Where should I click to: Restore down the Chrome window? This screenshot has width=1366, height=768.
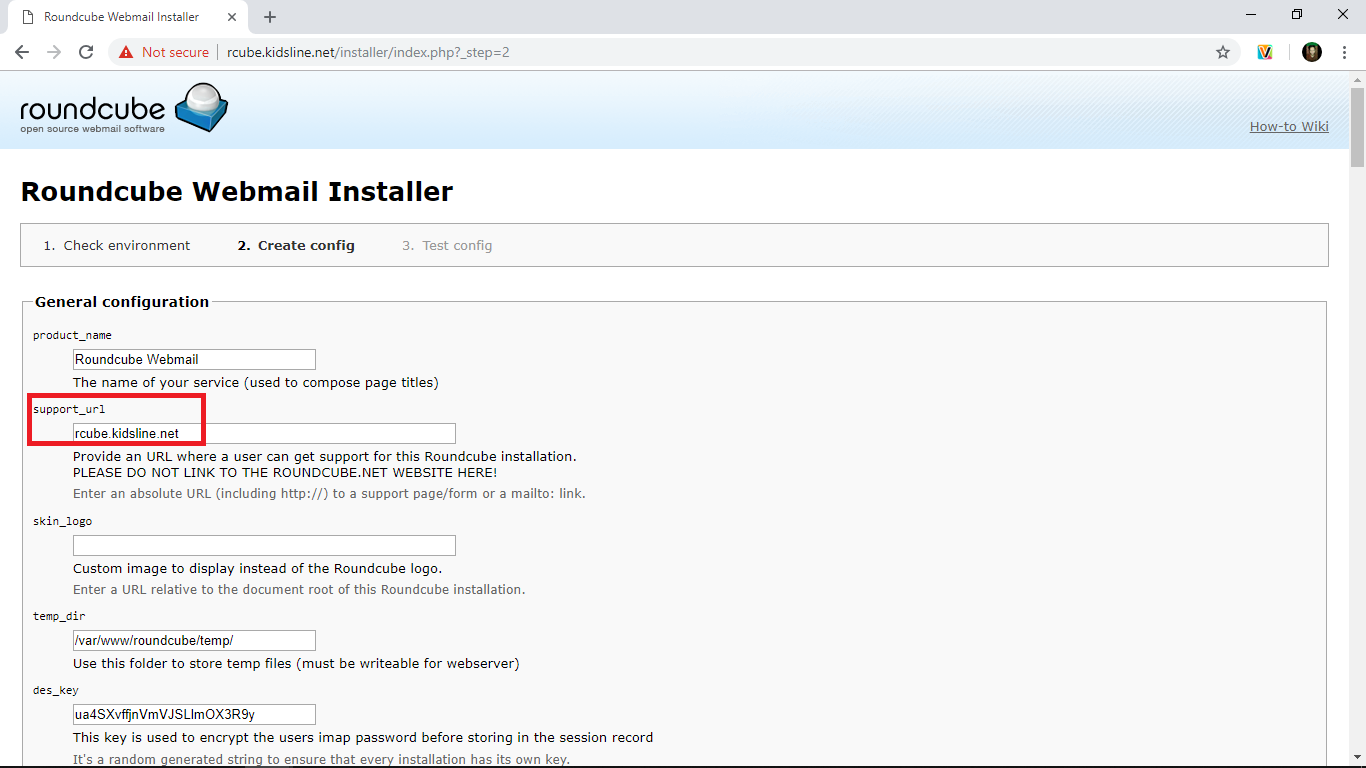click(1297, 14)
